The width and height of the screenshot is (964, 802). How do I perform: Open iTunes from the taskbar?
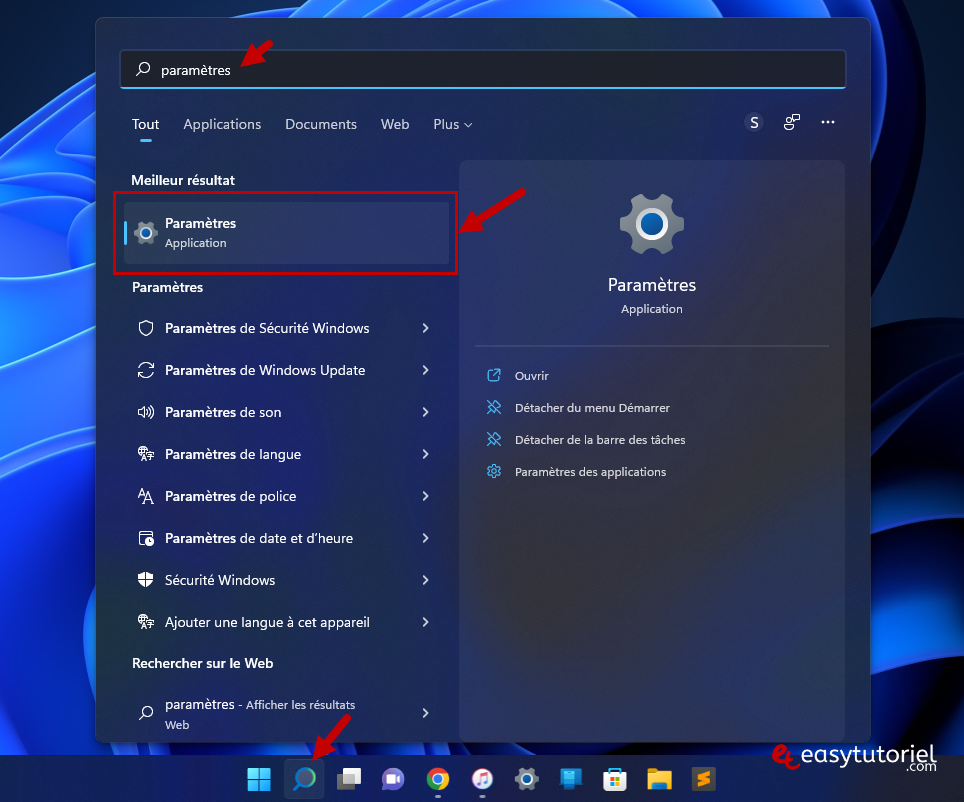483,779
